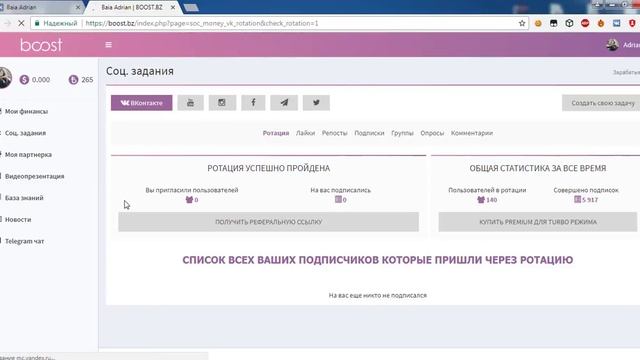Viewport: 640px width, 360px height.
Task: Open Мои финансы in sidebar
Action: tap(26, 111)
